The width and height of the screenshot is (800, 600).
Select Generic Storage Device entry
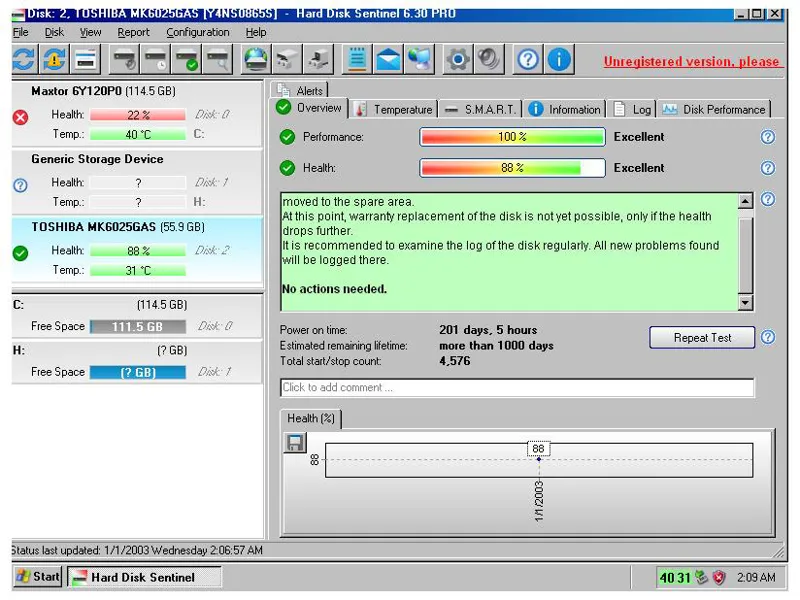137,182
